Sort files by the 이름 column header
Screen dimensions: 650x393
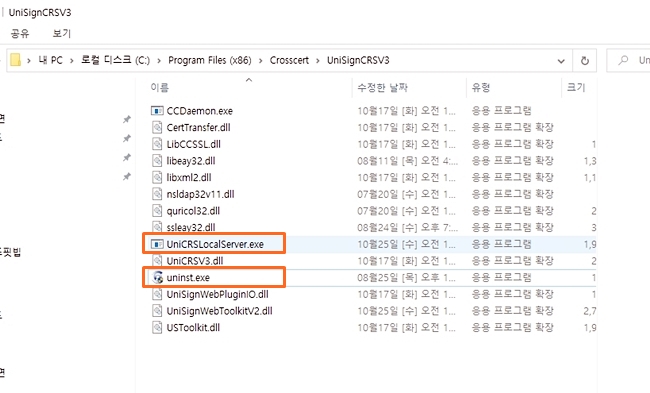coord(160,87)
